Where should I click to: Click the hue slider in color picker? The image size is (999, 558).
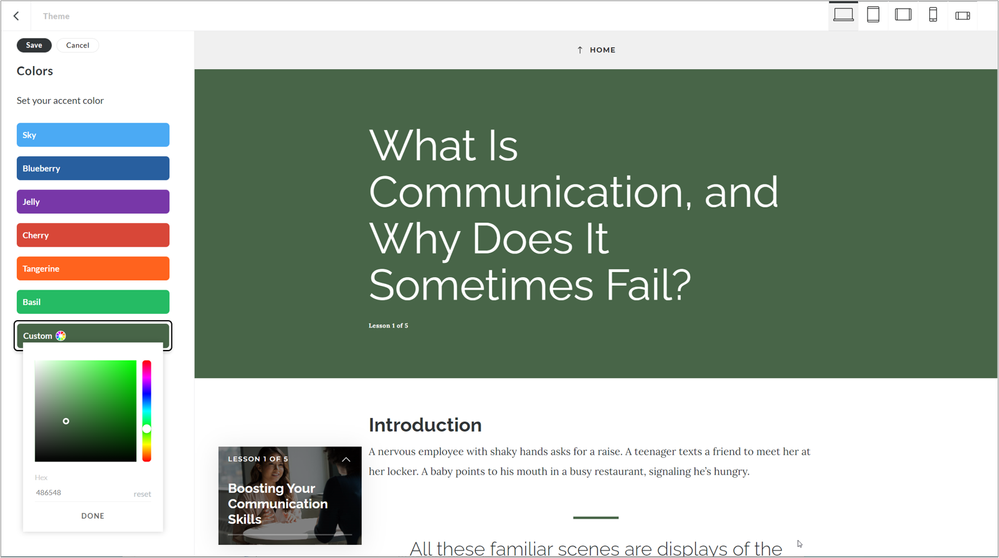click(x=147, y=411)
